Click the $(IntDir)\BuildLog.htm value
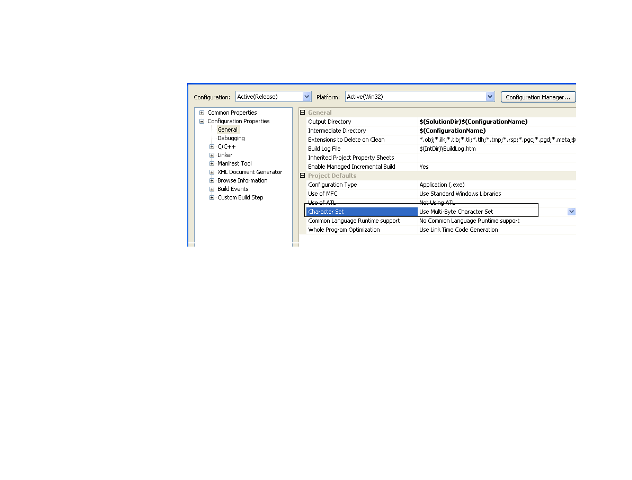 click(447, 149)
